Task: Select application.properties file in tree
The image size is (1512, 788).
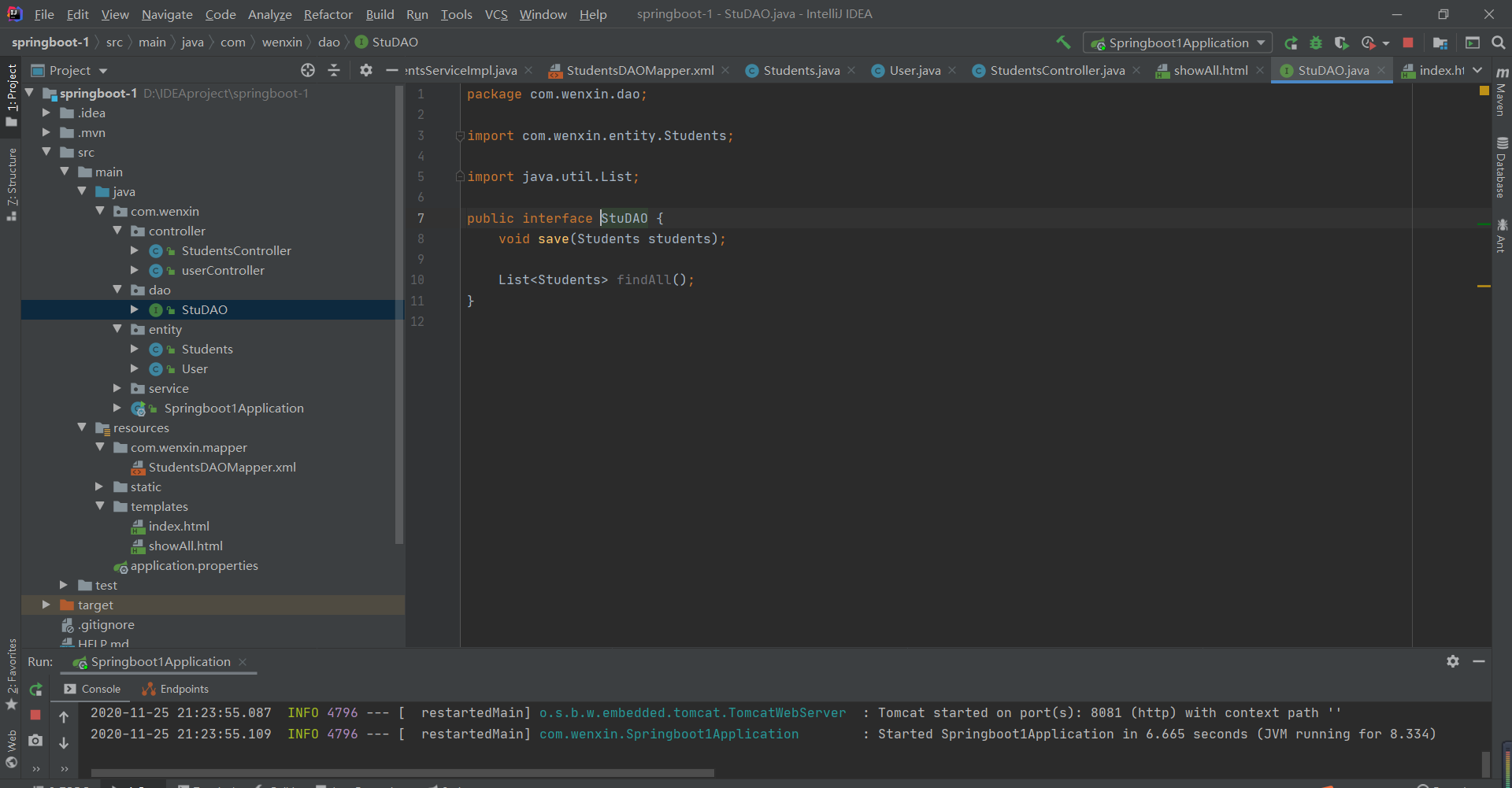Action: pyautogui.click(x=194, y=565)
